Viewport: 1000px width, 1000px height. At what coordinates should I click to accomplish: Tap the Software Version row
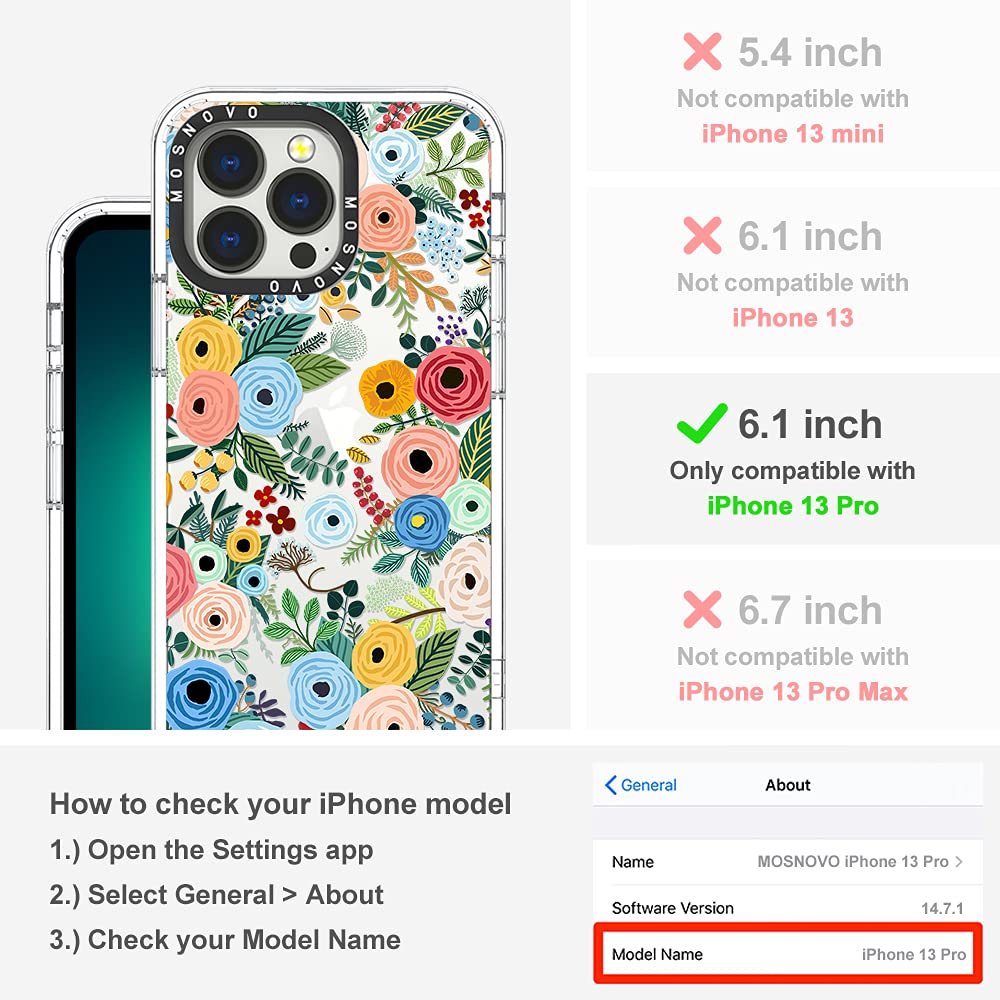point(788,908)
